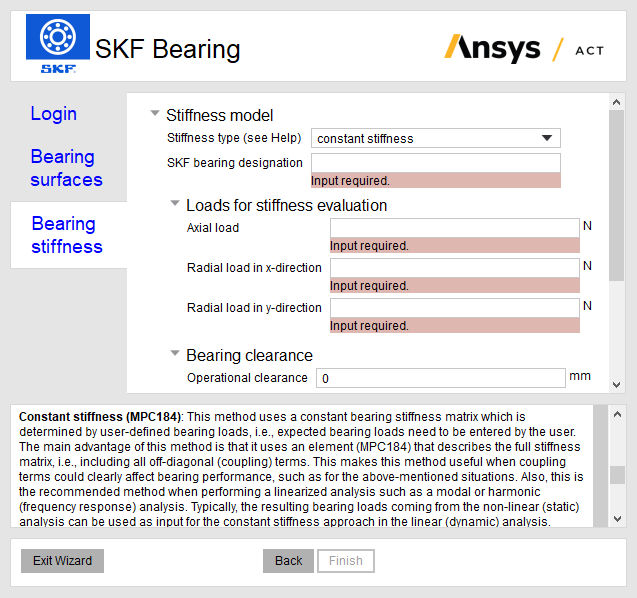
Task: Click 'Constant stiffness (MPC184)' help heading
Action: click(x=100, y=417)
